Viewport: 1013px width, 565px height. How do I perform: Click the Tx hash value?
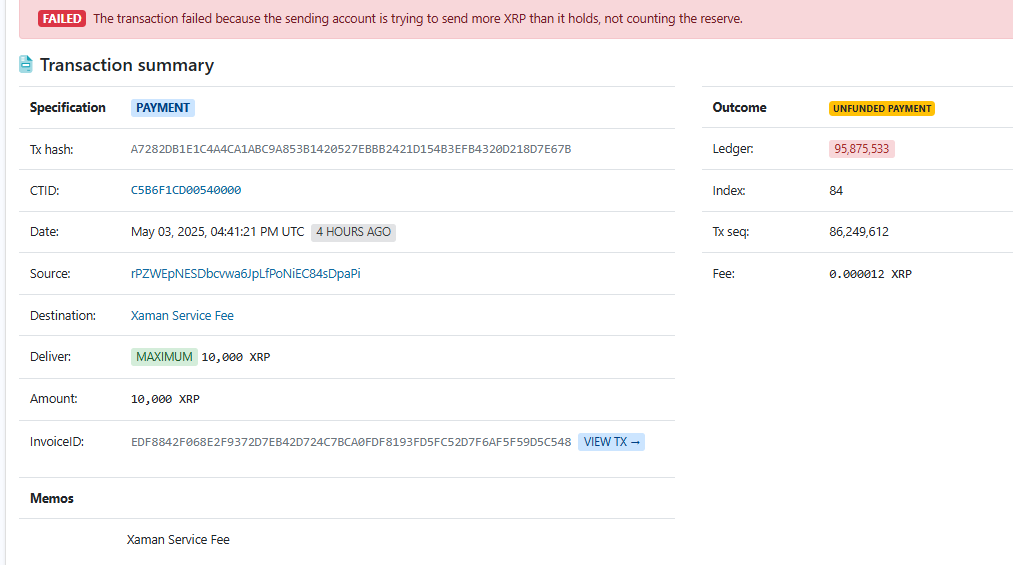pyautogui.click(x=351, y=149)
